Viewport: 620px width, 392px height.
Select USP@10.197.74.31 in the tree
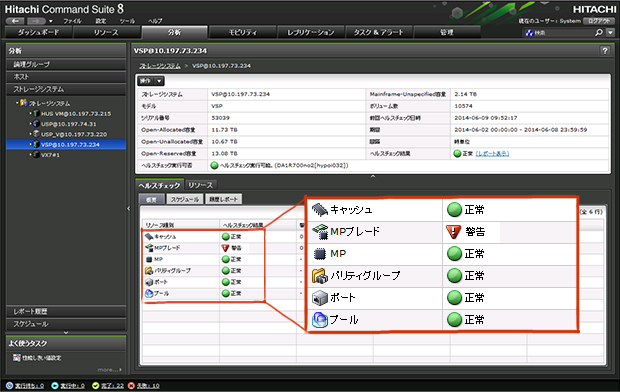[69, 124]
